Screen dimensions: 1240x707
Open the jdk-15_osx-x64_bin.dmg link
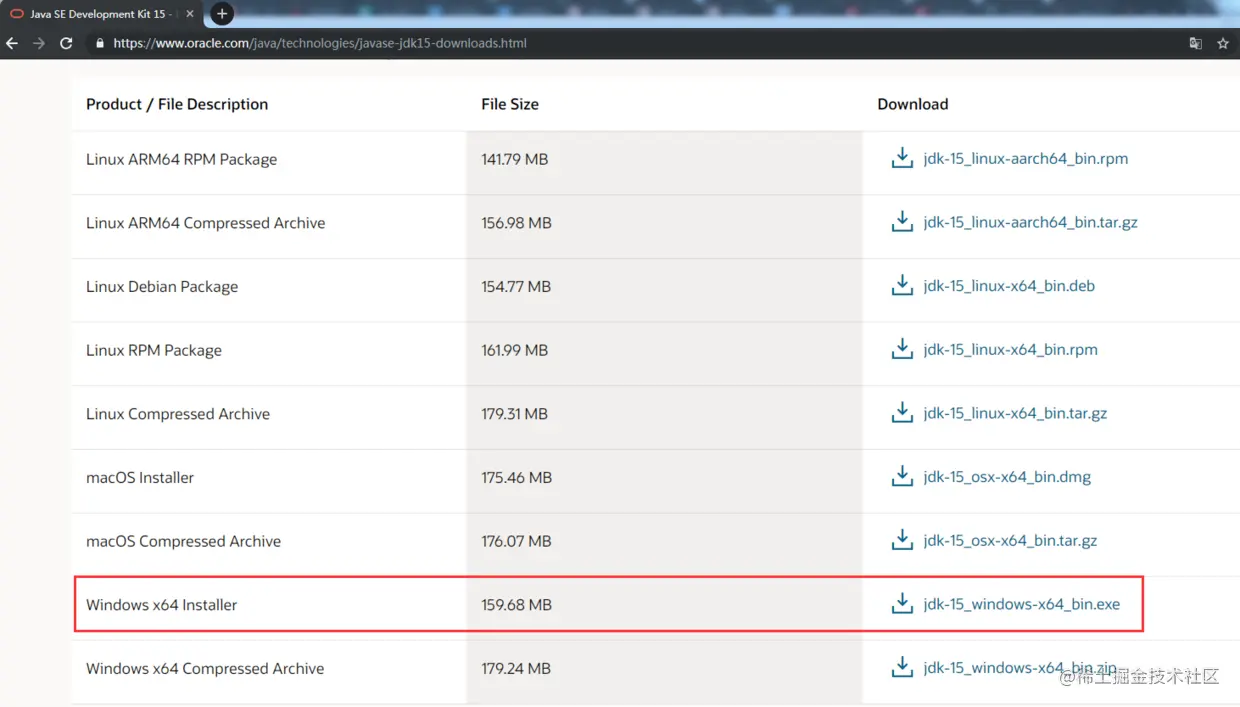click(x=1007, y=477)
